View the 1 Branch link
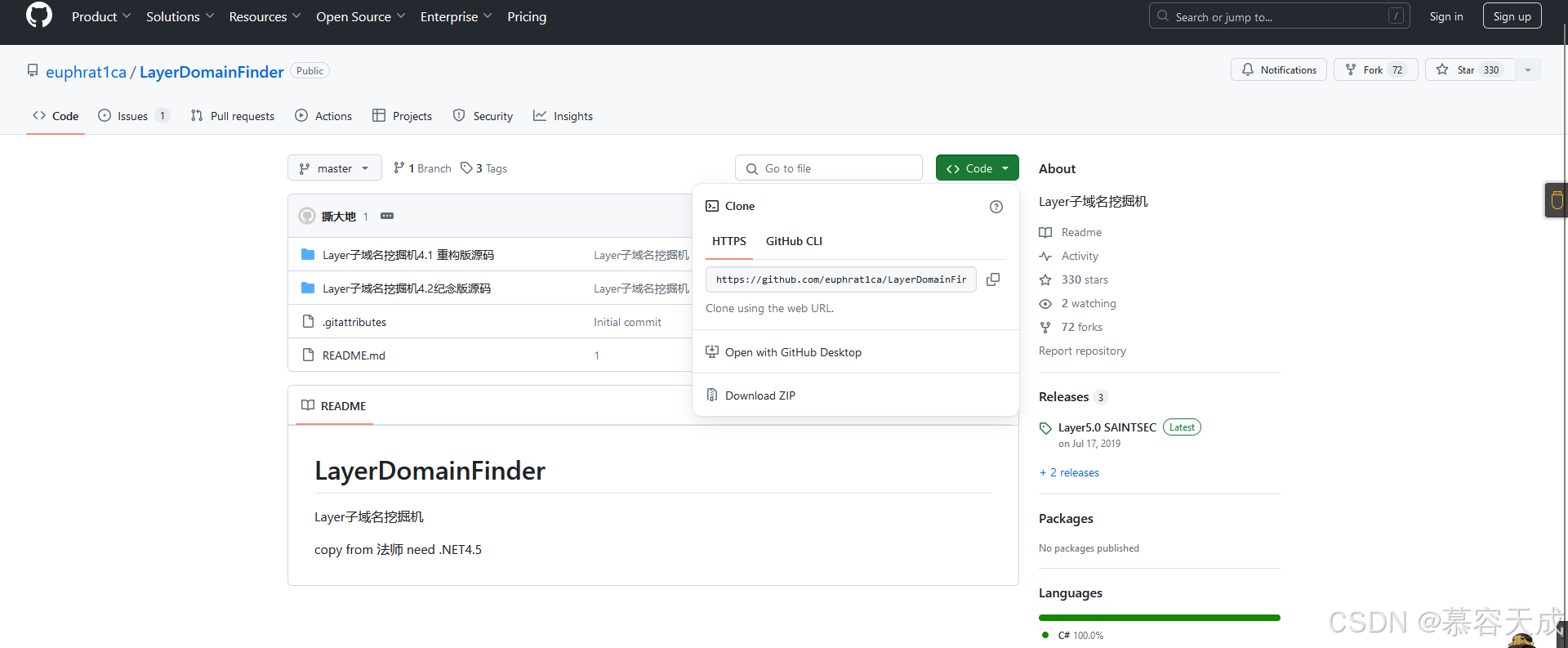 coord(422,168)
